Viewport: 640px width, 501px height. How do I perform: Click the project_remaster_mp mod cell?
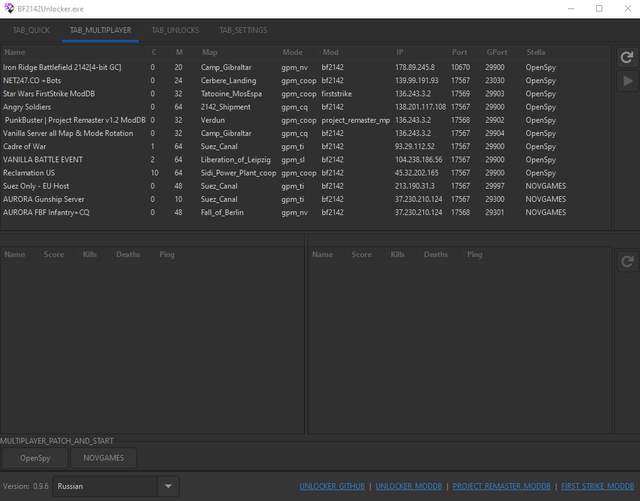(356, 120)
